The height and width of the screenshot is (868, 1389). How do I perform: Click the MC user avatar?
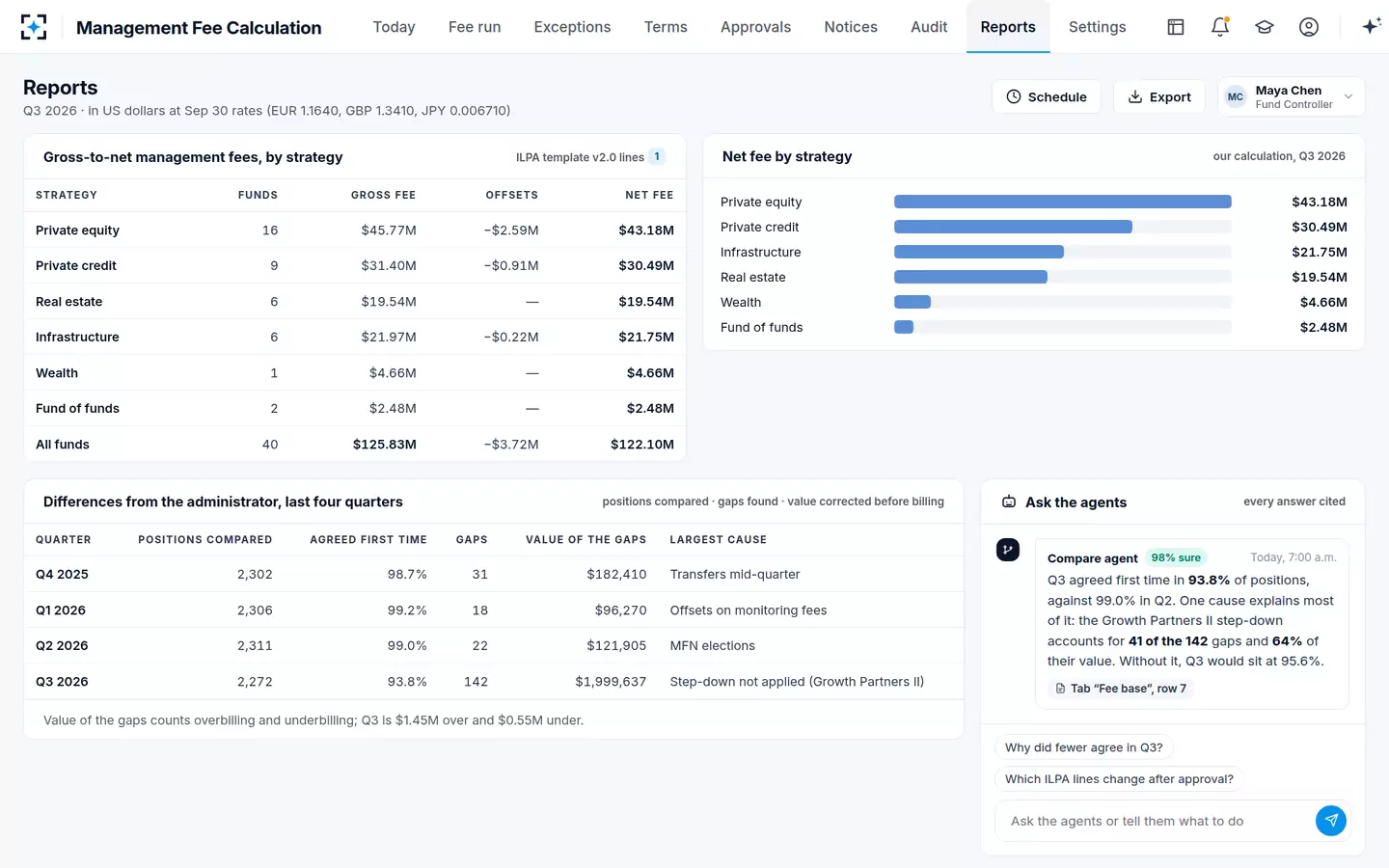click(x=1236, y=96)
